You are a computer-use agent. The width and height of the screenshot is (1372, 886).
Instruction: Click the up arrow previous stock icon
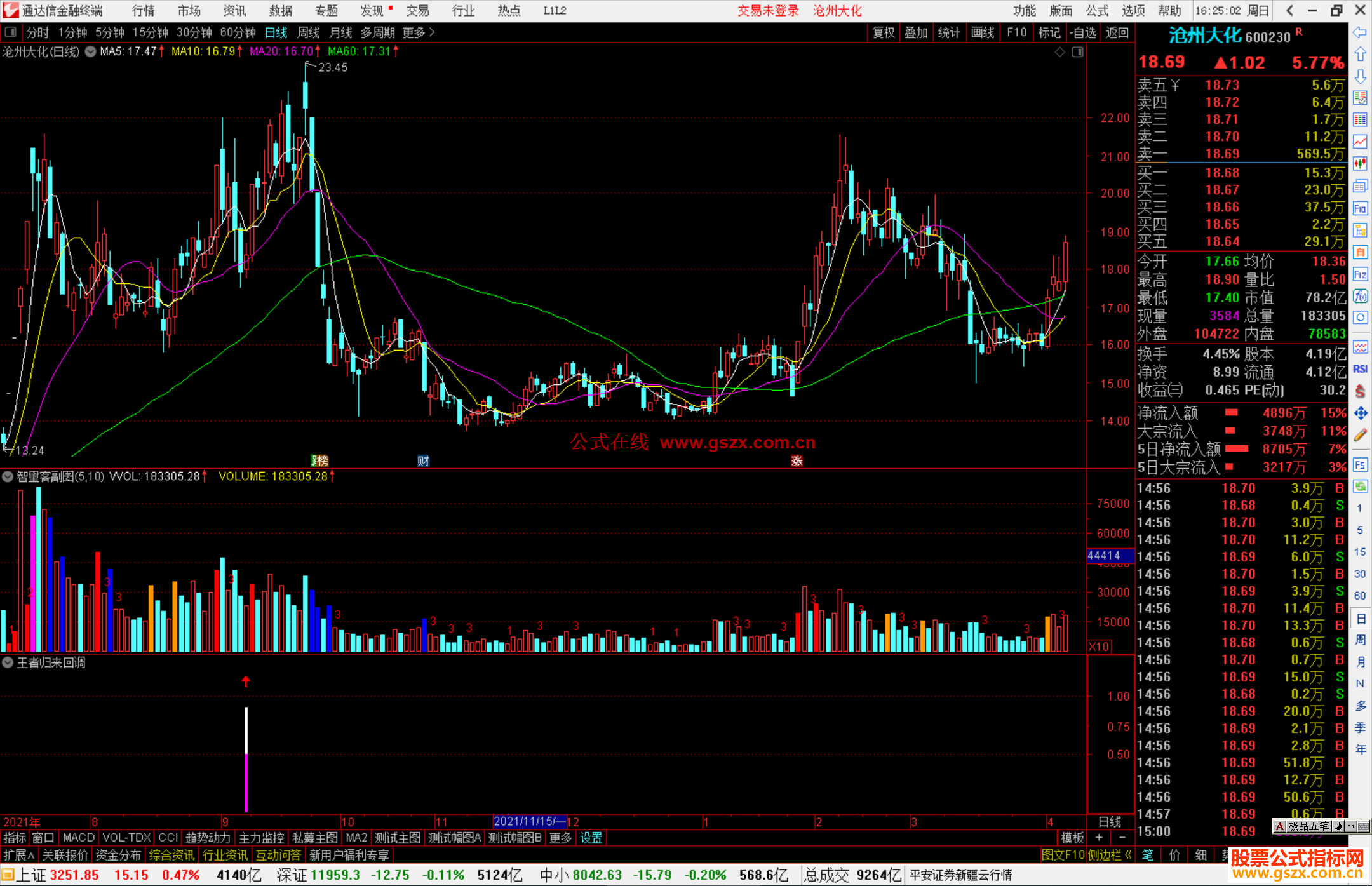point(1360,54)
